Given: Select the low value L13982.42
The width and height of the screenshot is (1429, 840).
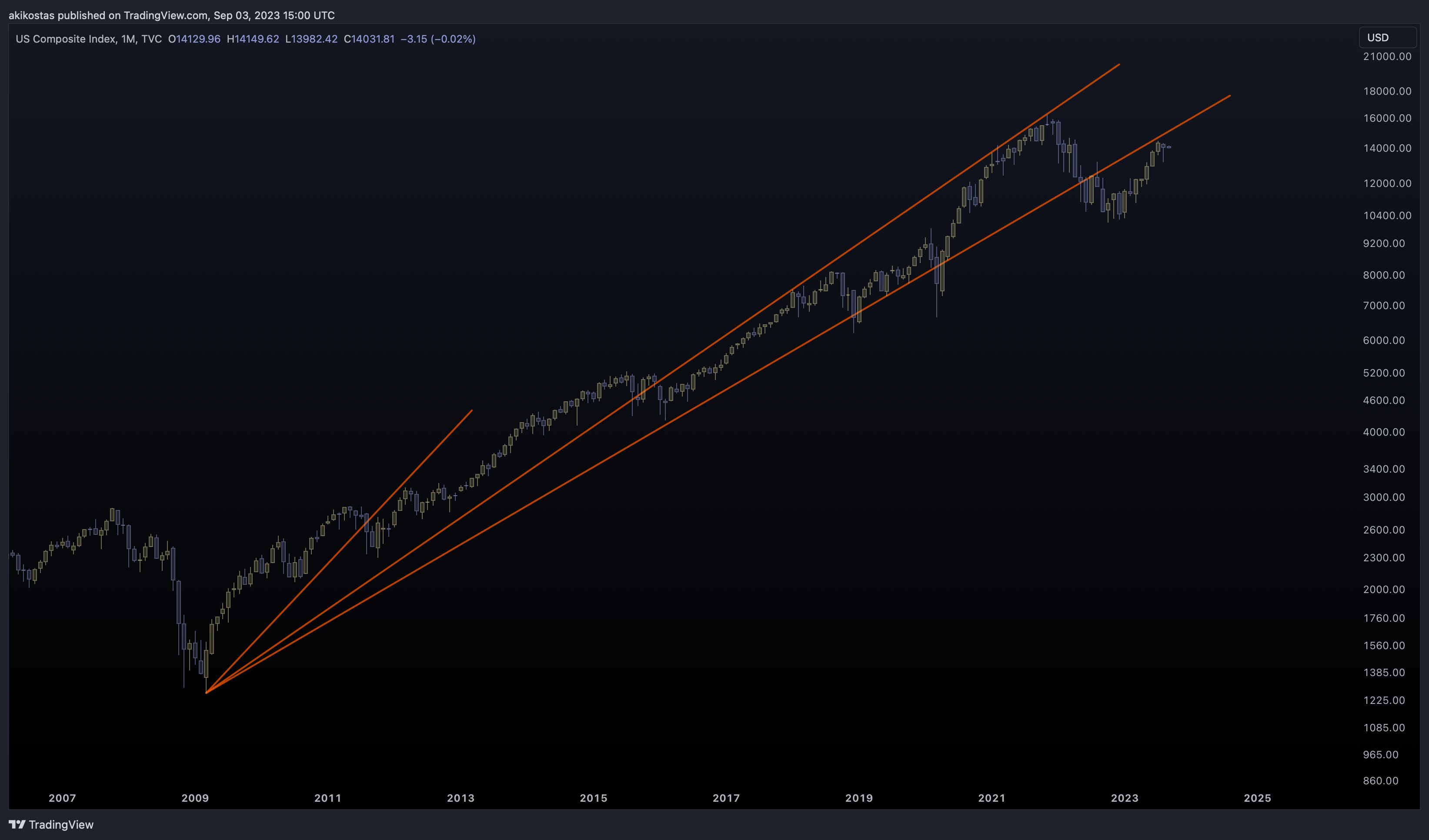Looking at the screenshot, I should [x=311, y=39].
